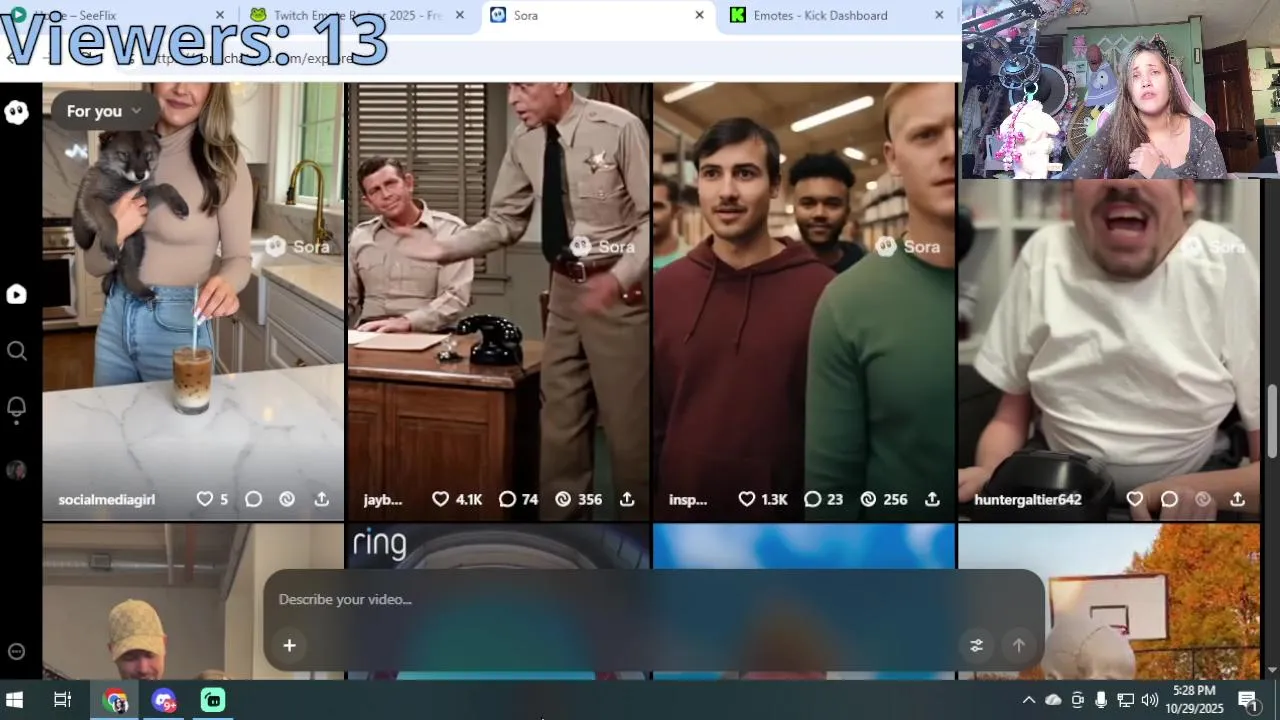Screen dimensions: 1280x720
Task: Open the profile avatar in the sidebar
Action: tap(16, 470)
